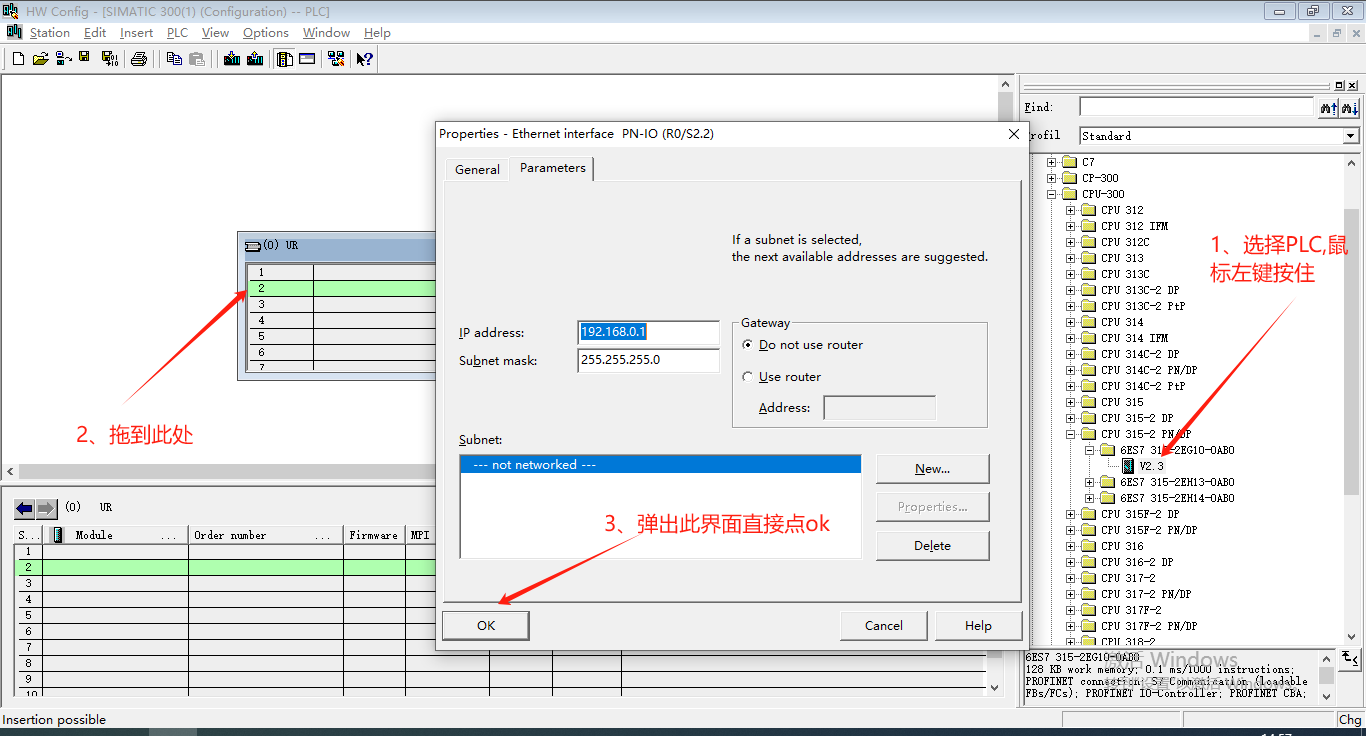The width and height of the screenshot is (1366, 736).
Task: Select the Use router radio button
Action: coord(748,377)
